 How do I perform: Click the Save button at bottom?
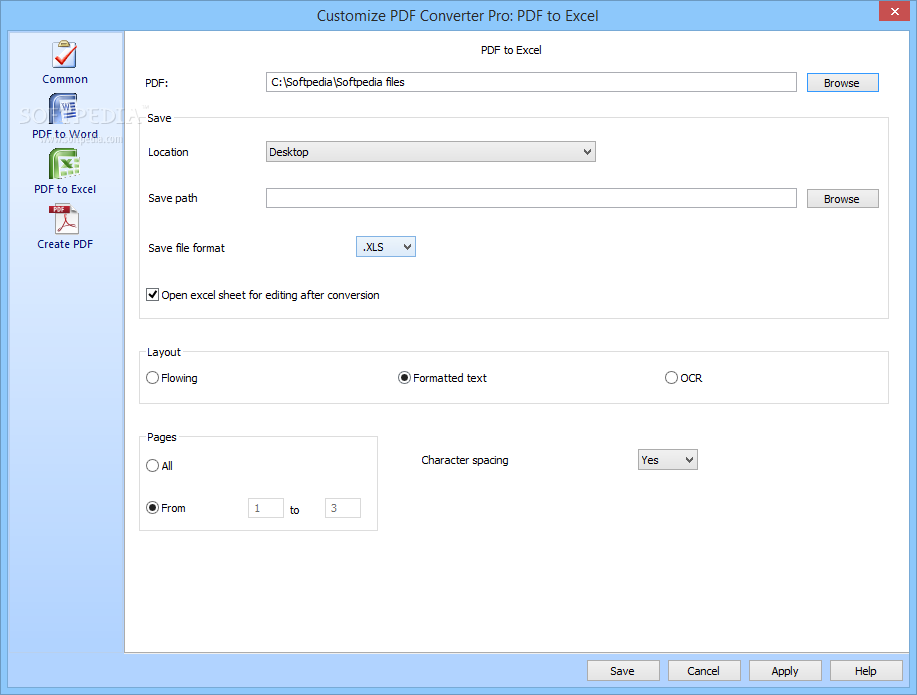[623, 671]
